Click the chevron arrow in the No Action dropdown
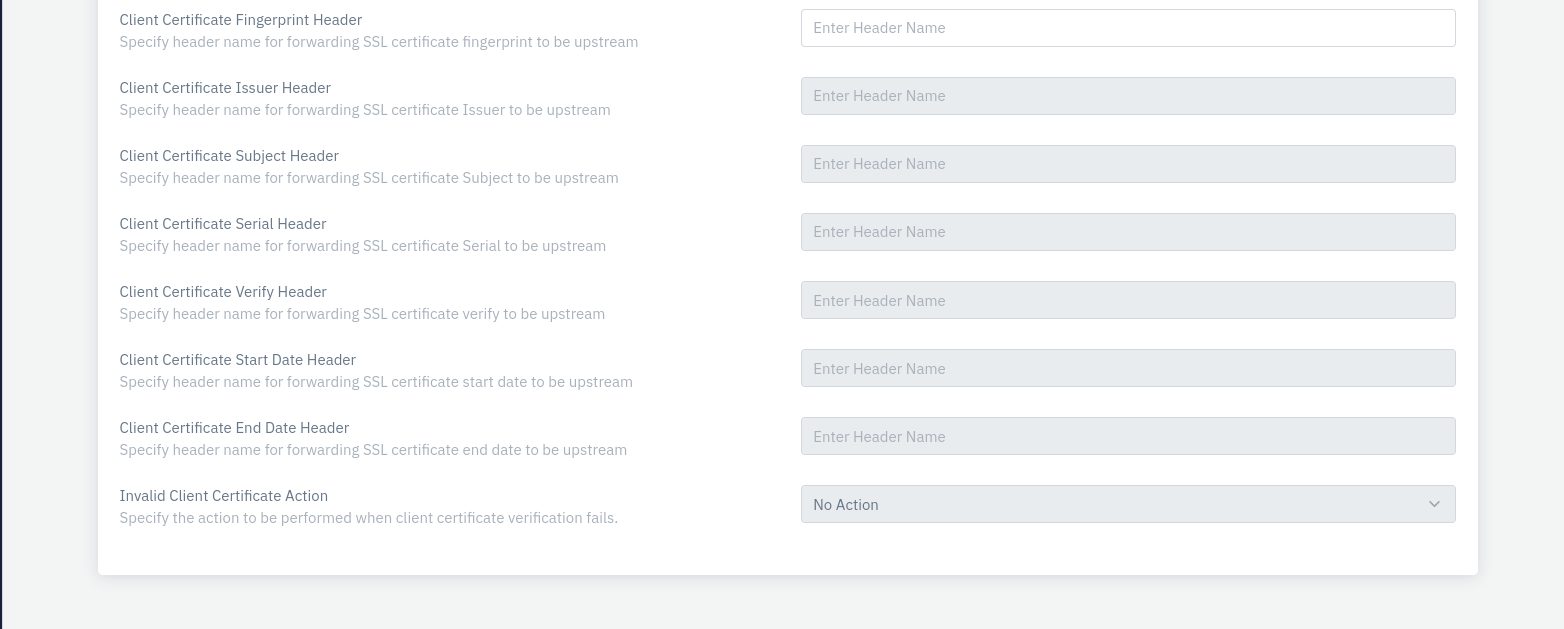This screenshot has width=1564, height=629. 1434,504
